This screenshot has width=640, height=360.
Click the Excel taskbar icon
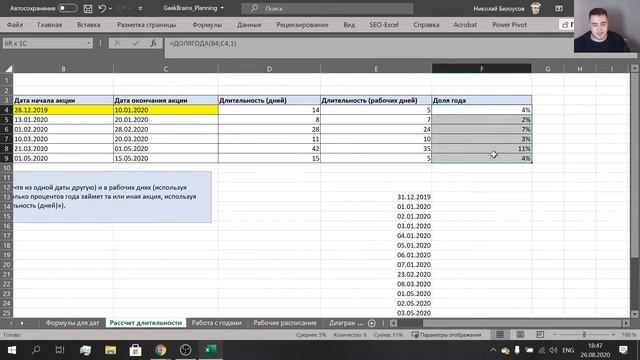(x=211, y=350)
